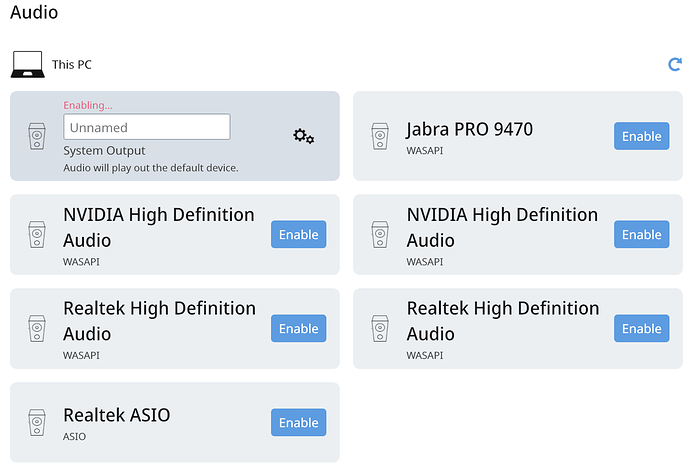Screen dimensions: 690x473
Task: Click the This PC laptop icon
Action: tap(28, 64)
